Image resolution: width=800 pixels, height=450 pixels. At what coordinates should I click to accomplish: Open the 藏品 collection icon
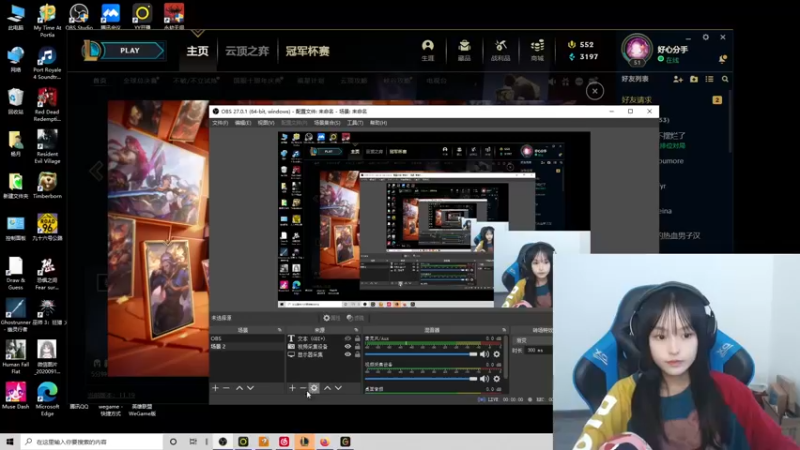464,51
